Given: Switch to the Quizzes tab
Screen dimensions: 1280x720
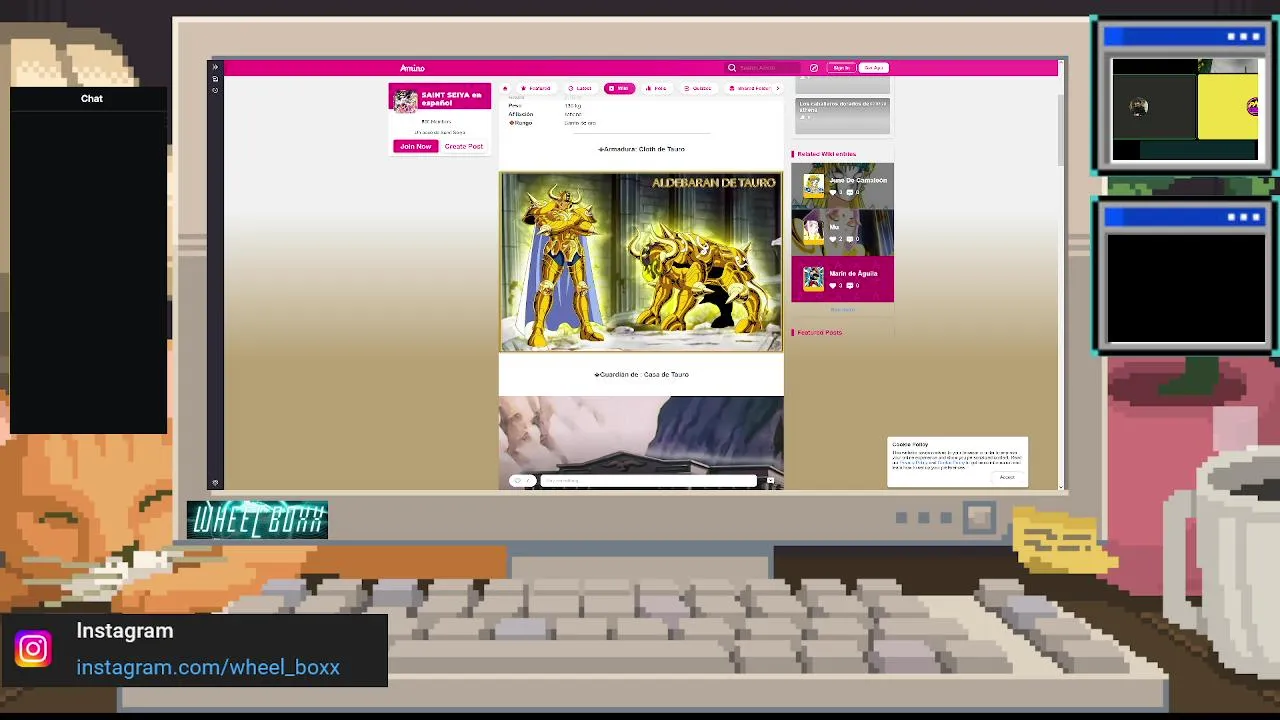Looking at the screenshot, I should [698, 88].
